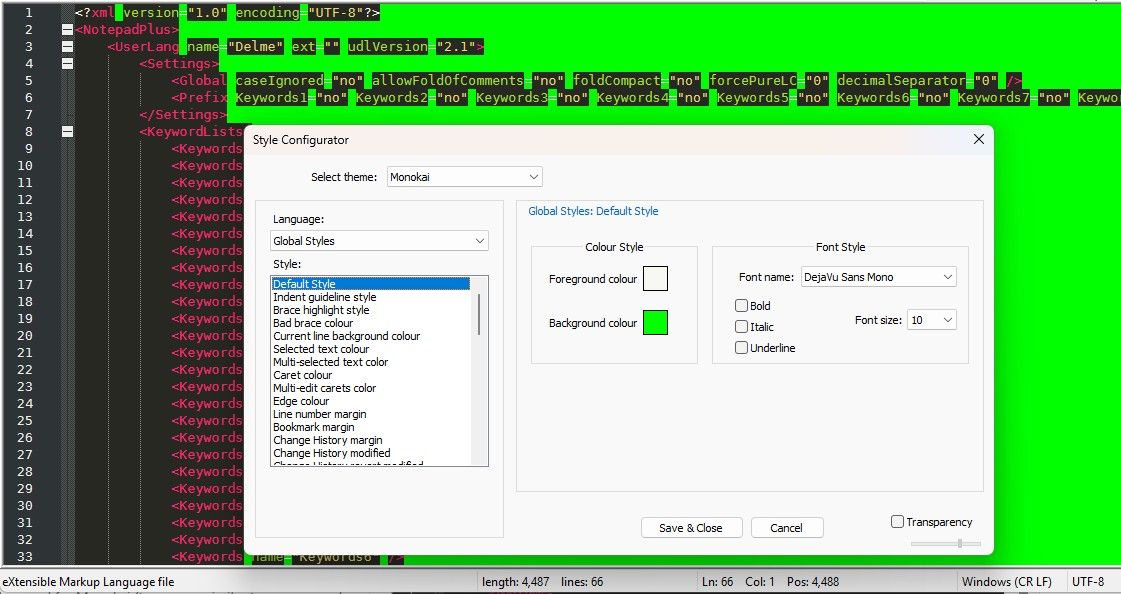Image resolution: width=1121 pixels, height=594 pixels.
Task: Collapse the UserLang fold on line 3
Action: coord(67,46)
